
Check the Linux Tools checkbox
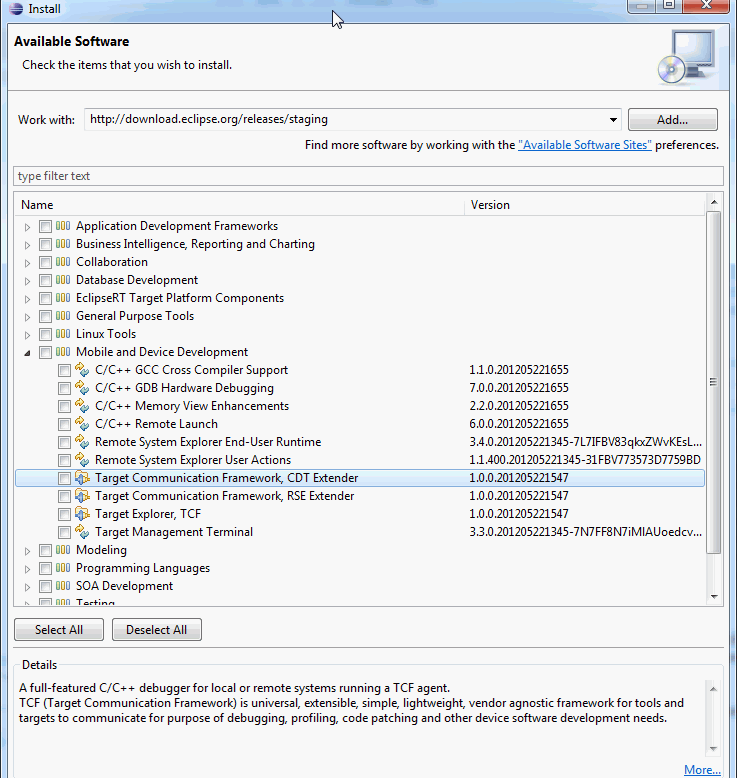[x=45, y=334]
